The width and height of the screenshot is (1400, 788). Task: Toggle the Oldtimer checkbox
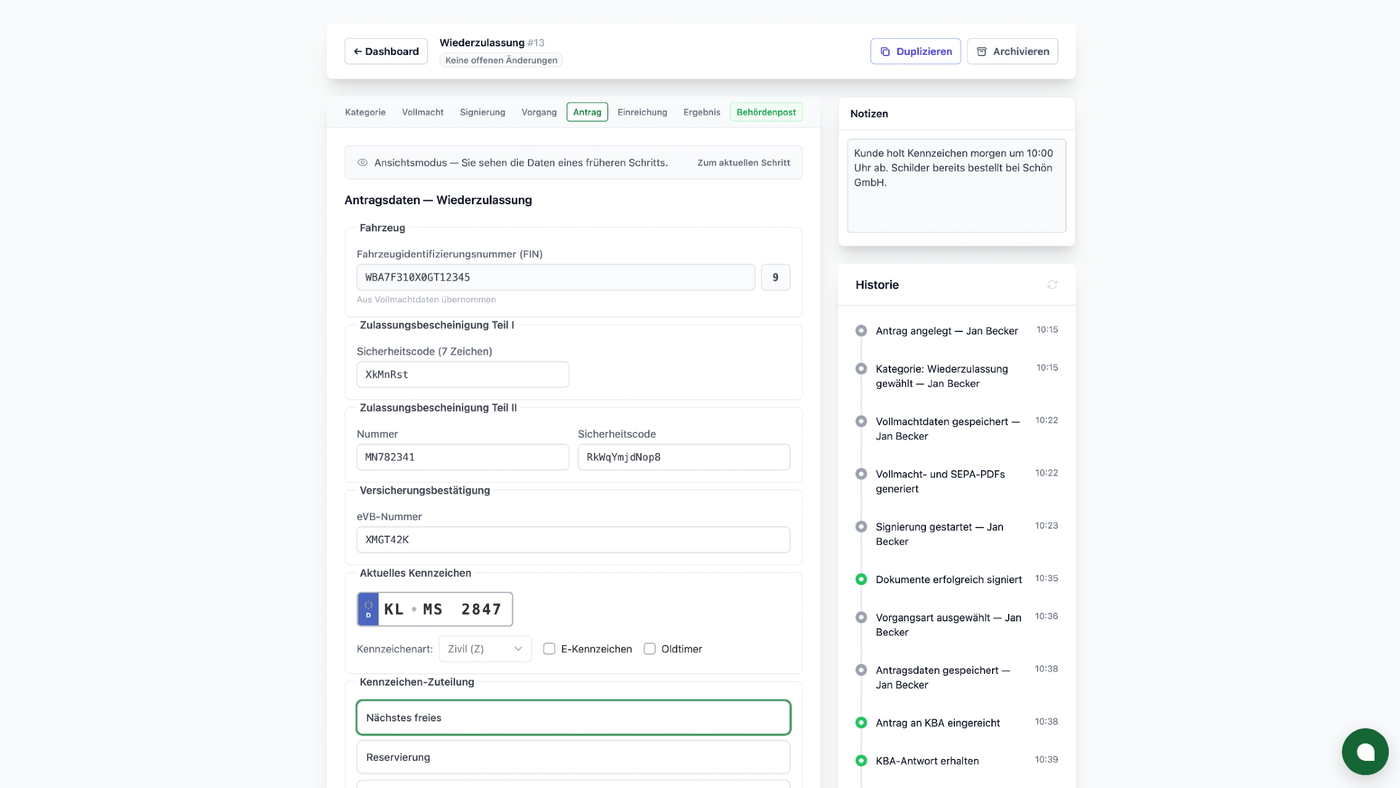pos(649,649)
